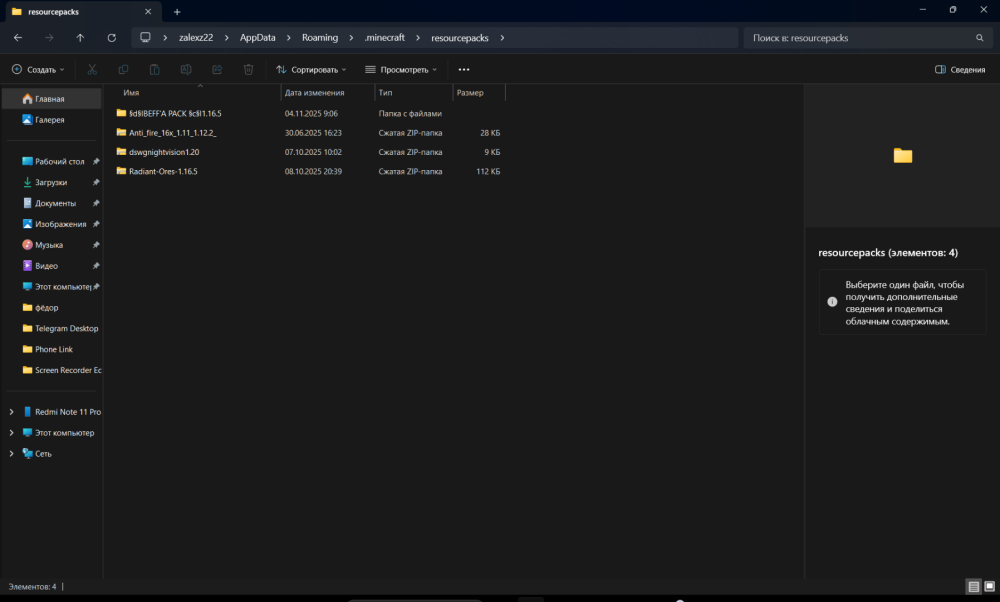The height and width of the screenshot is (602, 1000).
Task: Close the resourcepacks tab
Action: pos(148,11)
